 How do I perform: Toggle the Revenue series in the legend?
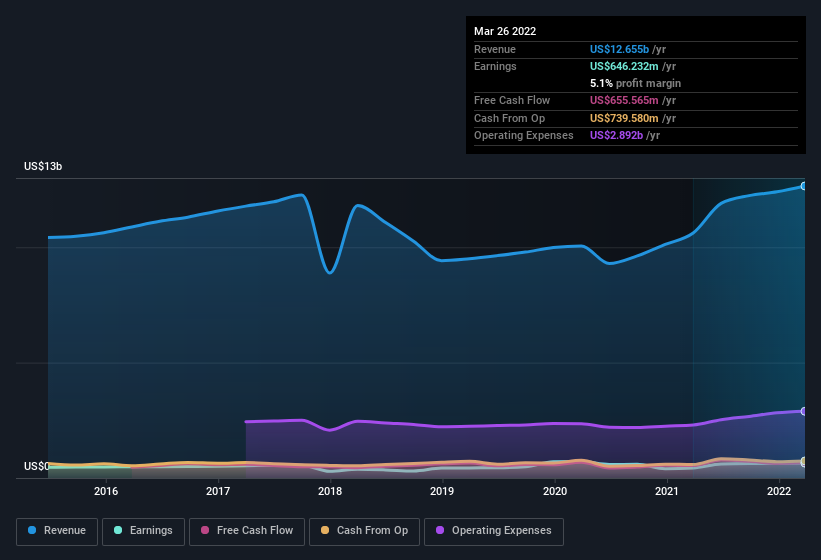pos(57,531)
